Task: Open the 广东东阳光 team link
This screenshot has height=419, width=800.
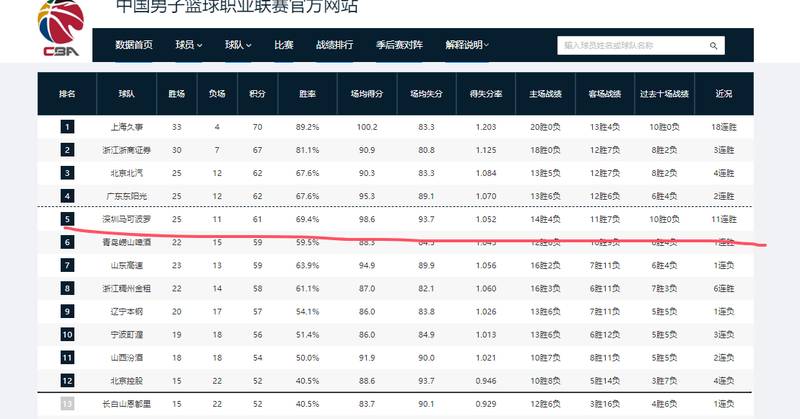Action: (x=127, y=196)
